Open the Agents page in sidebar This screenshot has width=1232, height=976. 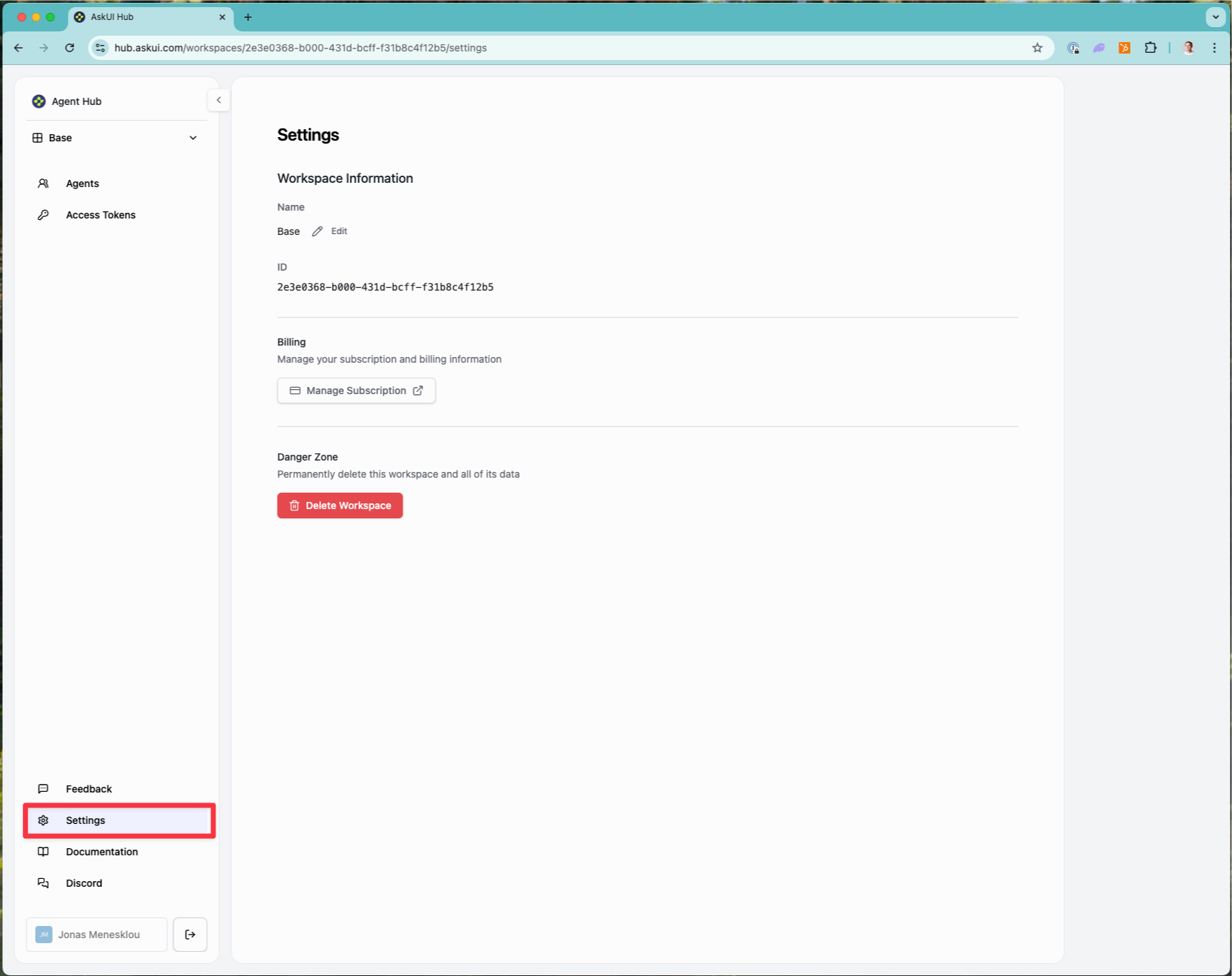tap(118, 183)
